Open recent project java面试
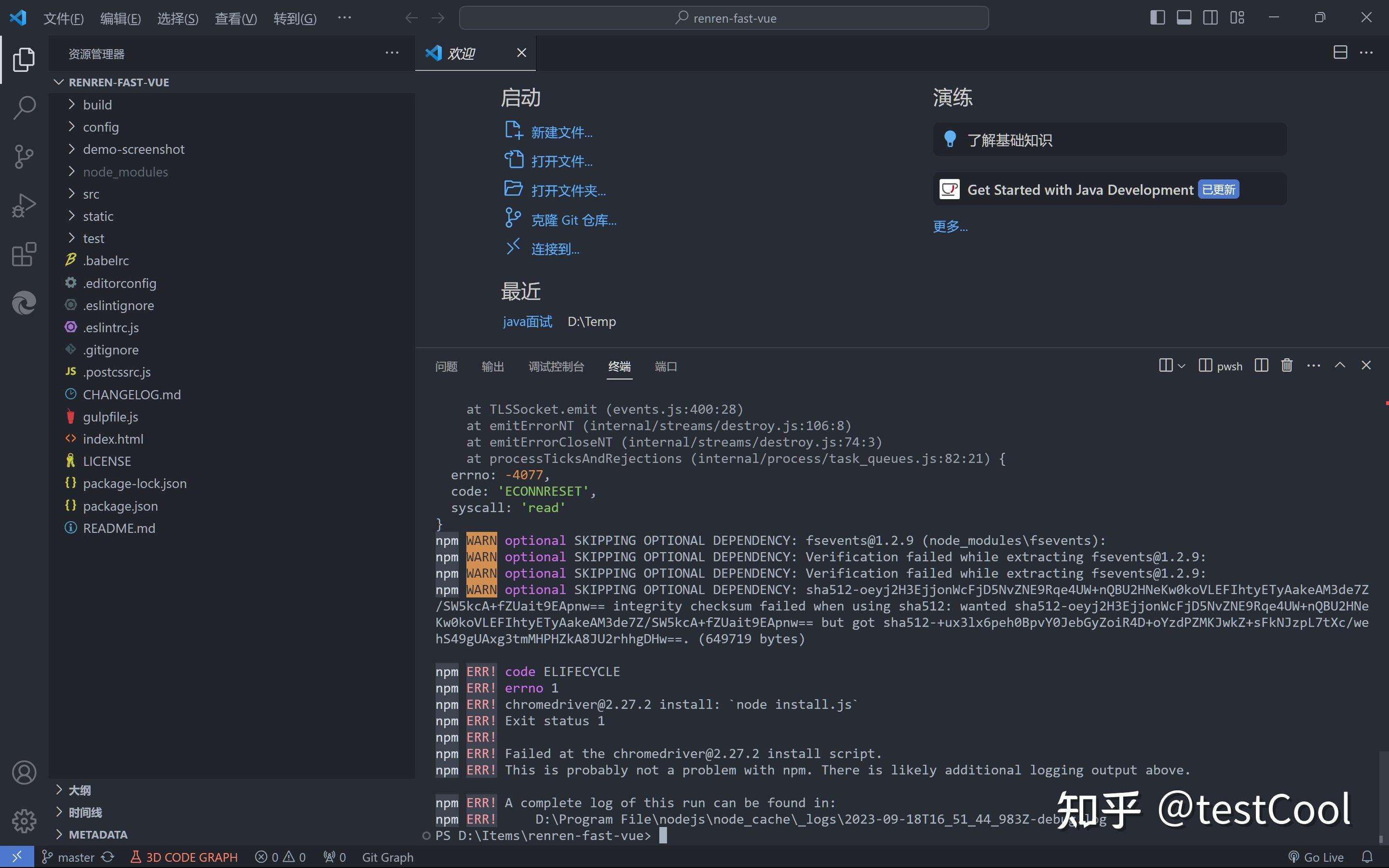Viewport: 1389px width, 868px height. tap(526, 322)
